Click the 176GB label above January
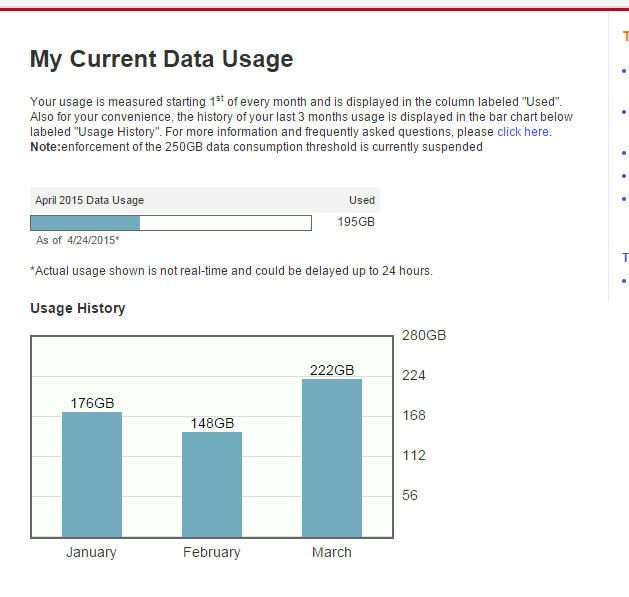The height and width of the screenshot is (597, 629). tap(92, 403)
